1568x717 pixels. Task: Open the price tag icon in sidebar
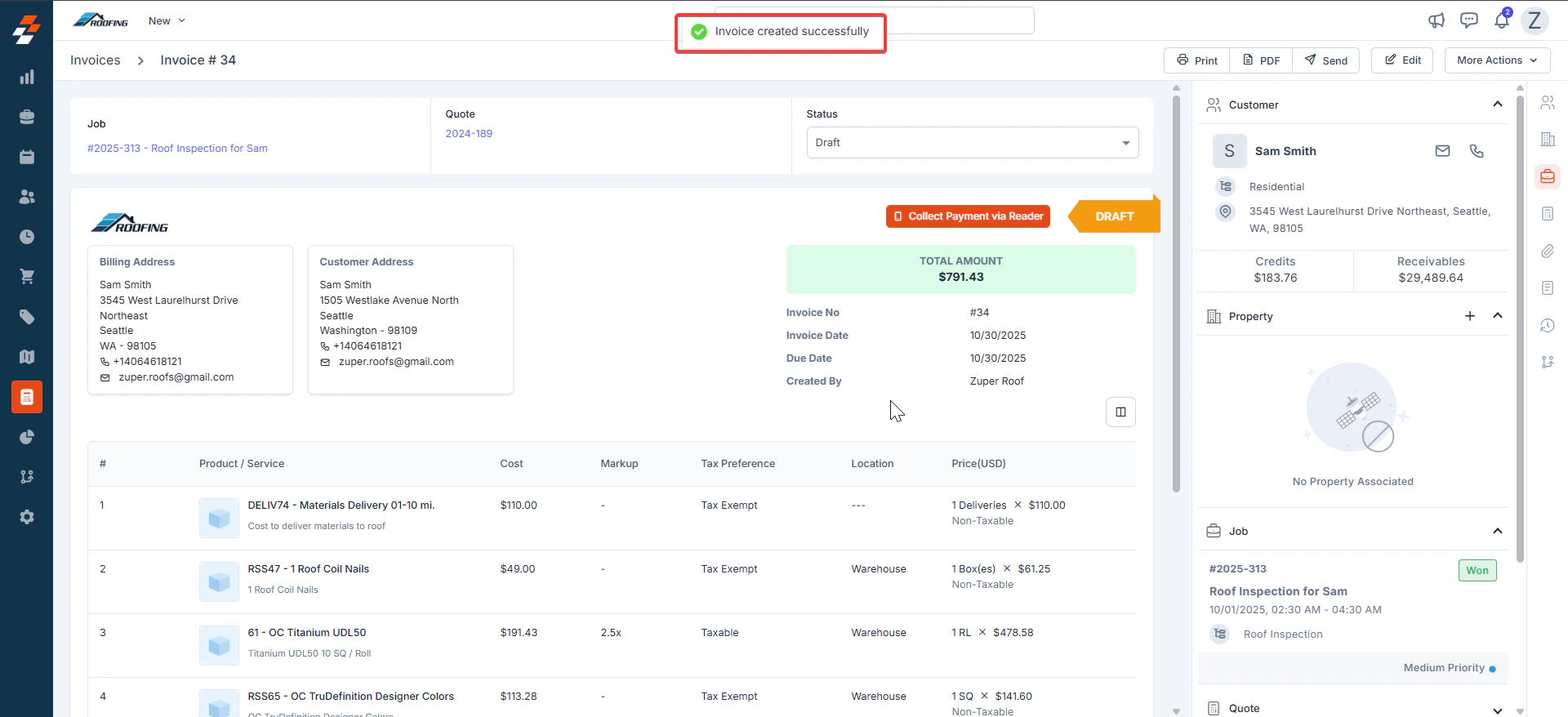point(27,317)
